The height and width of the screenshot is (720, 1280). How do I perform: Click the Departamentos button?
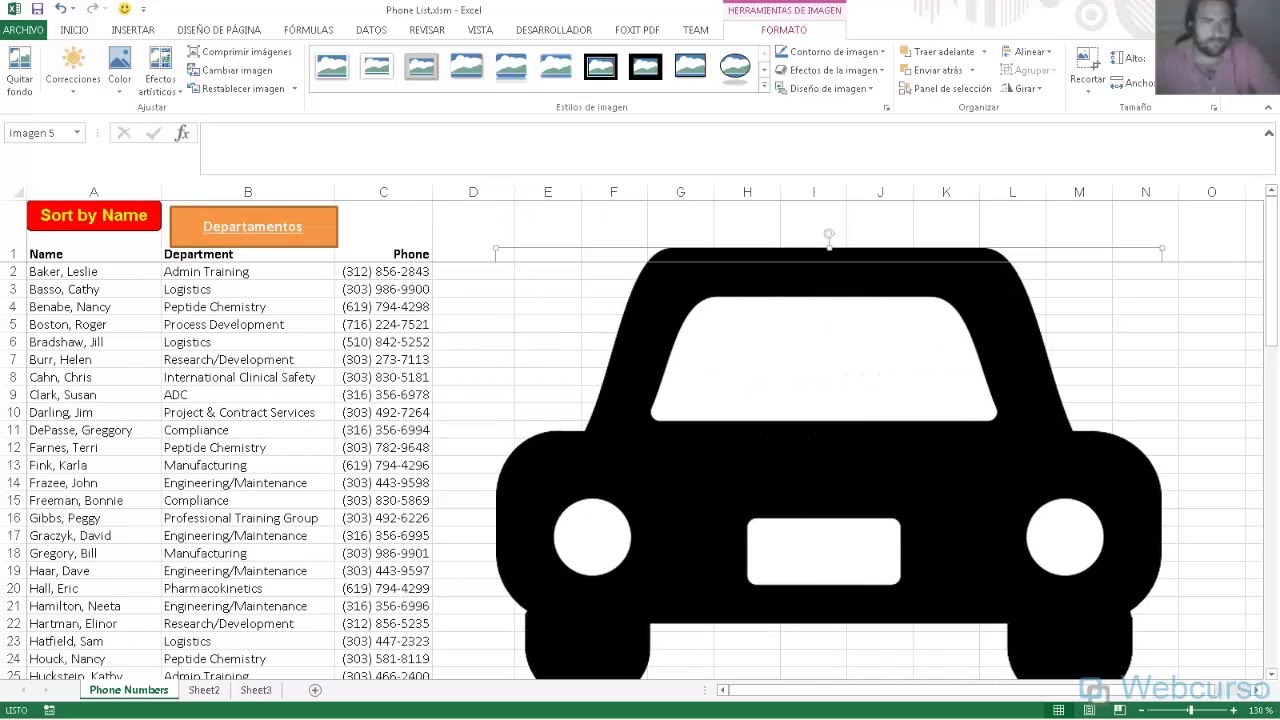253,227
